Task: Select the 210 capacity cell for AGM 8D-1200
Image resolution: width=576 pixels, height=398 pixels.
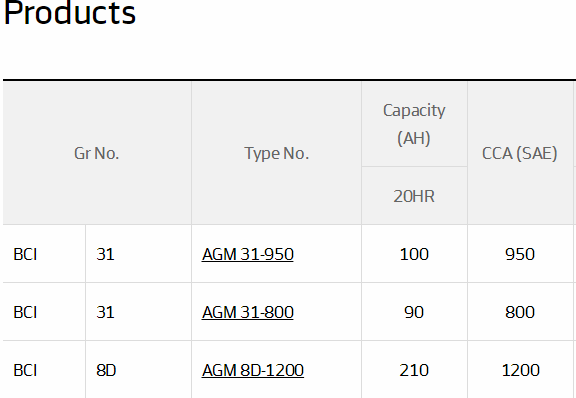Action: [414, 370]
